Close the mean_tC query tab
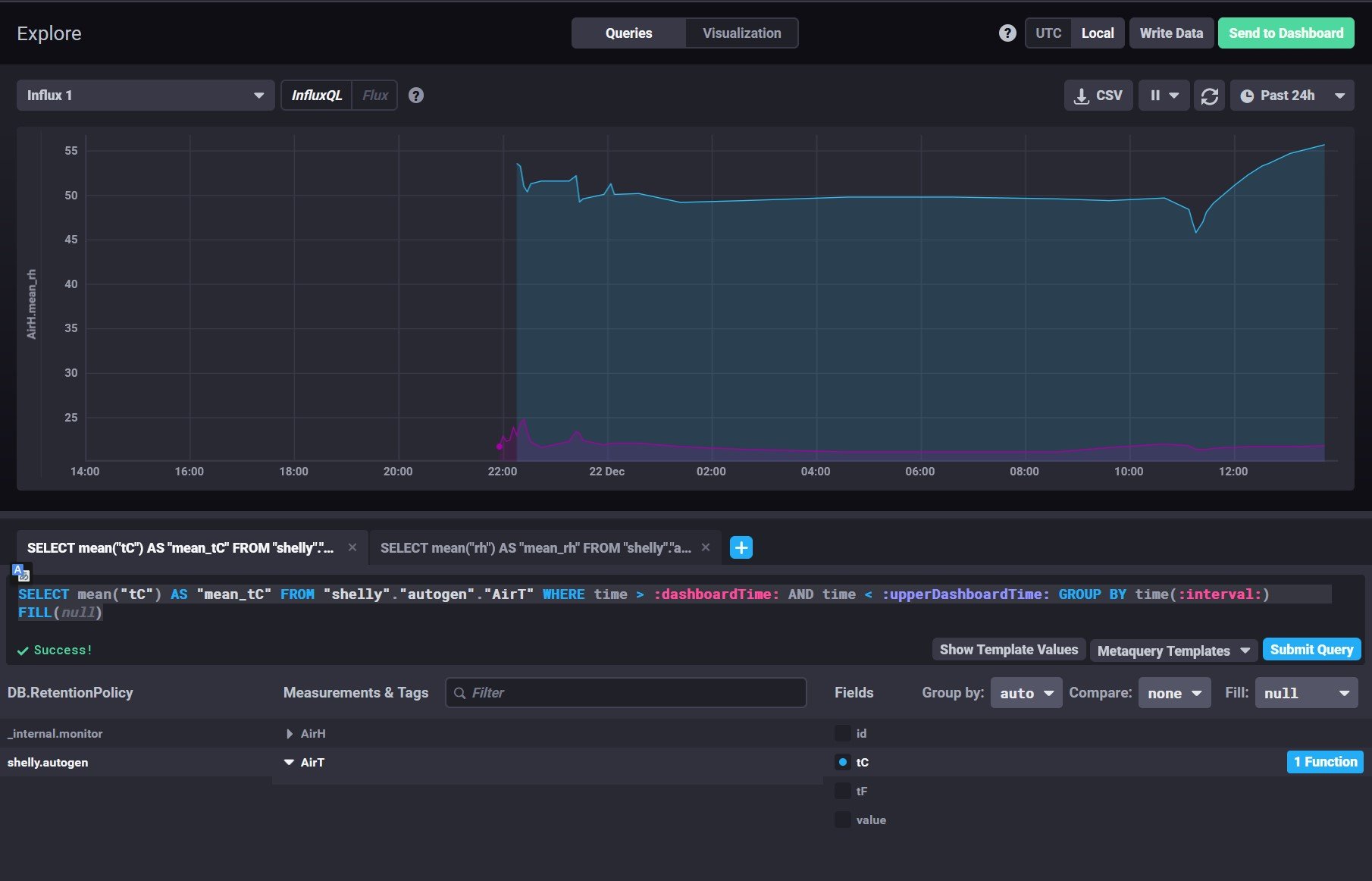 click(352, 547)
